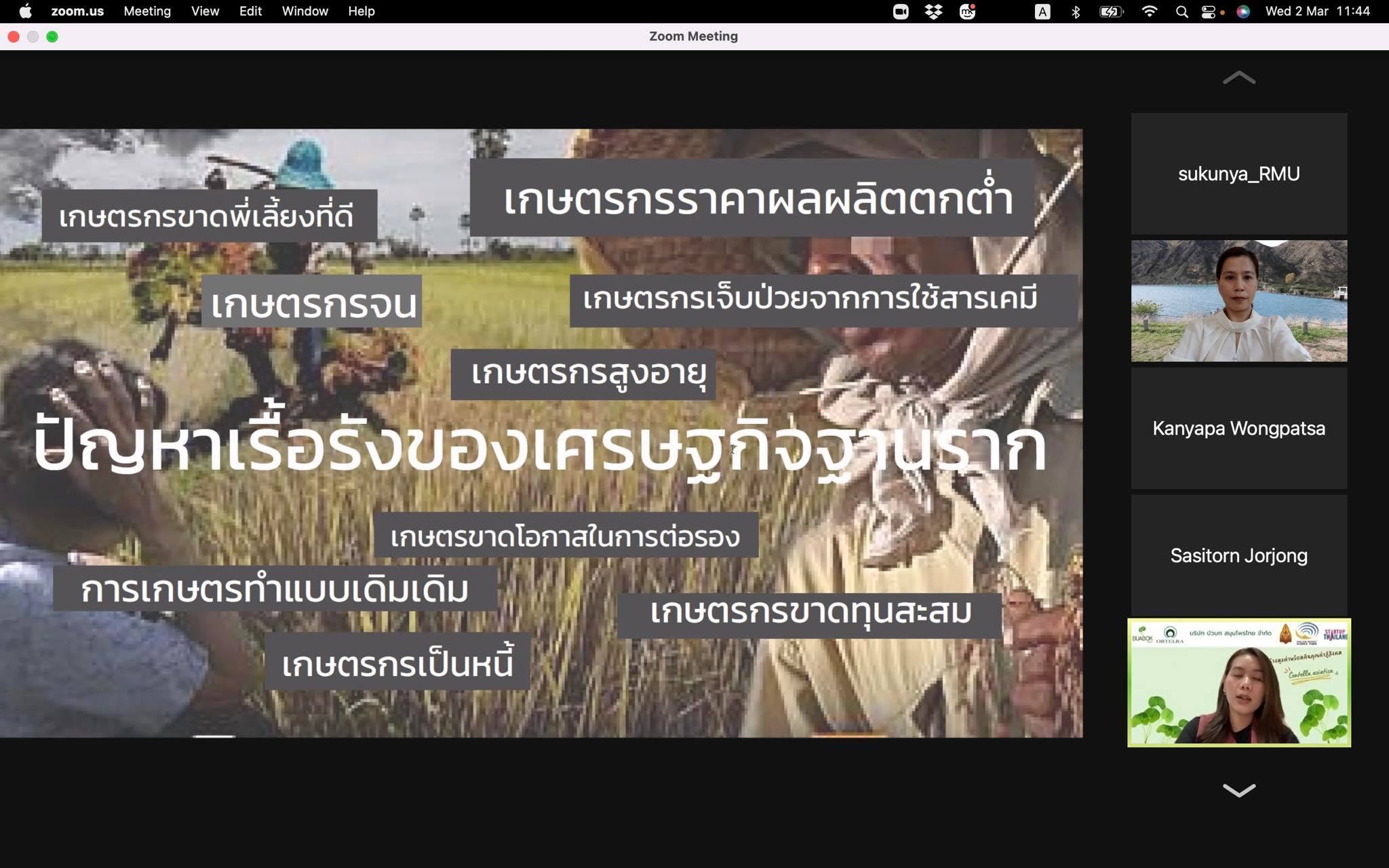Click the input source A indicator
This screenshot has width=1389, height=868.
(1042, 12)
